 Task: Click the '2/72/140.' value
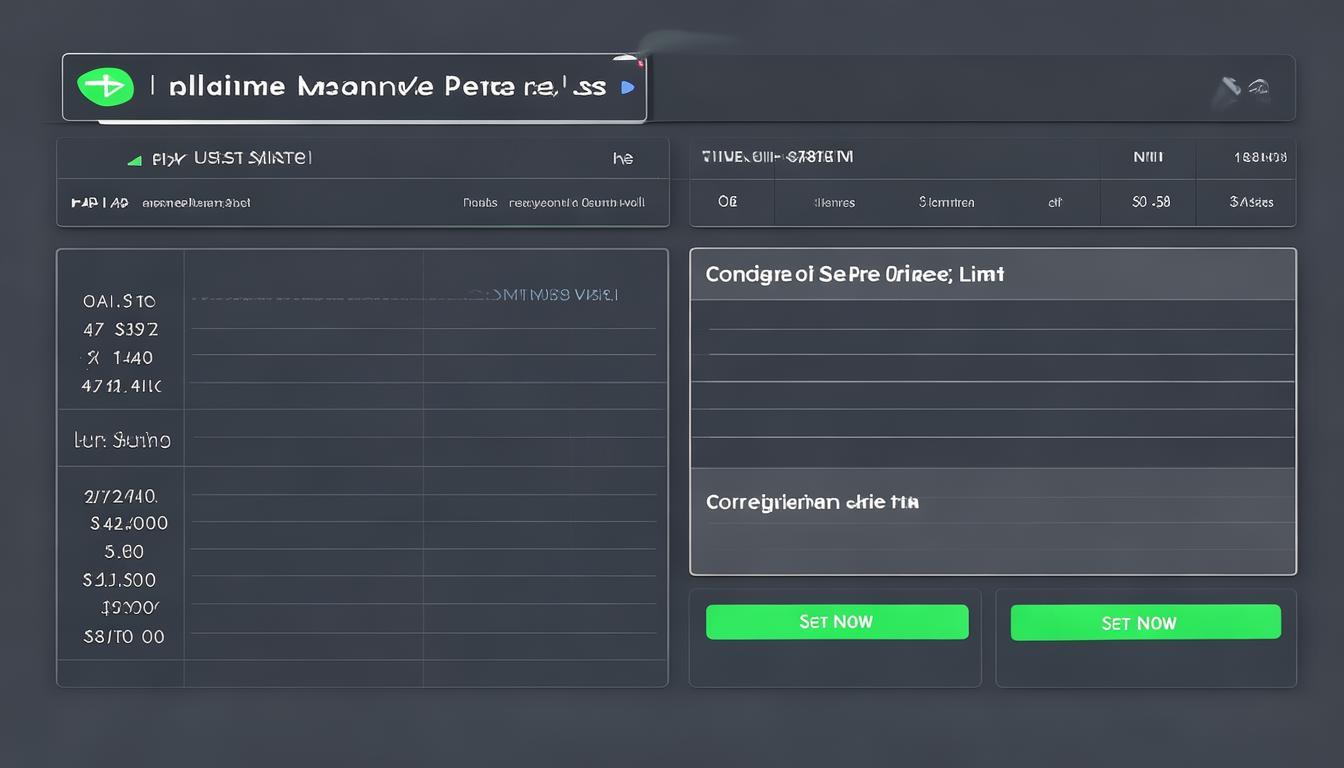tap(121, 495)
